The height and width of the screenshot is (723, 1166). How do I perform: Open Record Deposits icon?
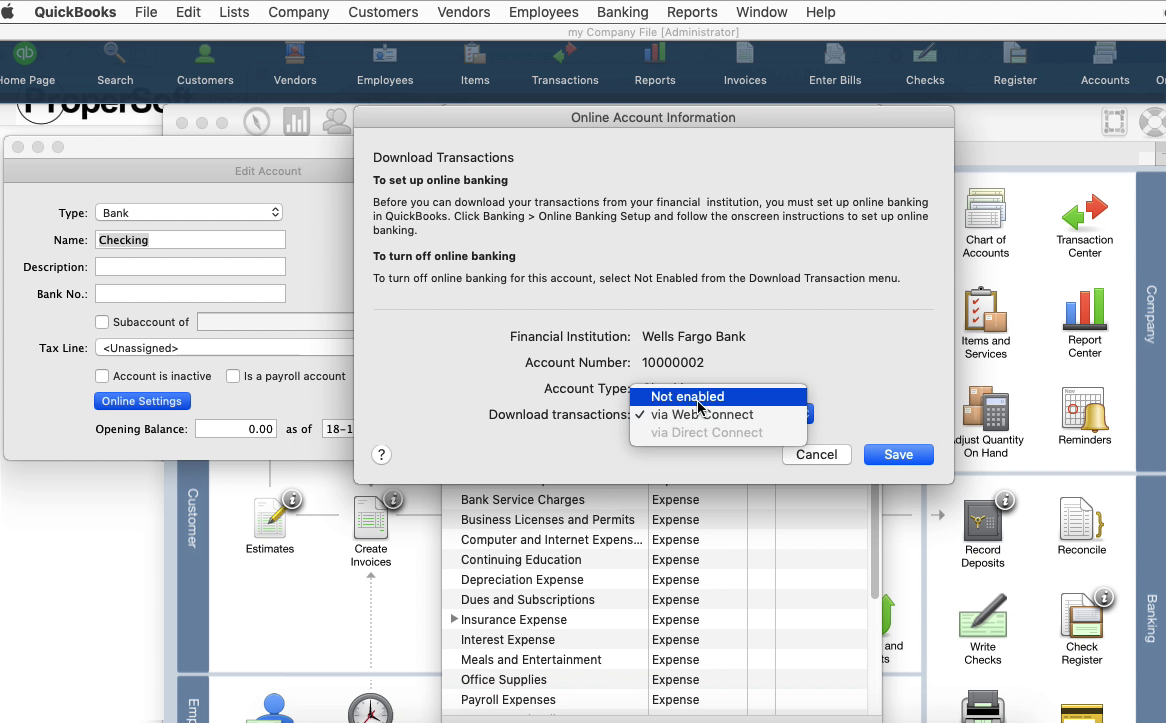[x=982, y=533]
